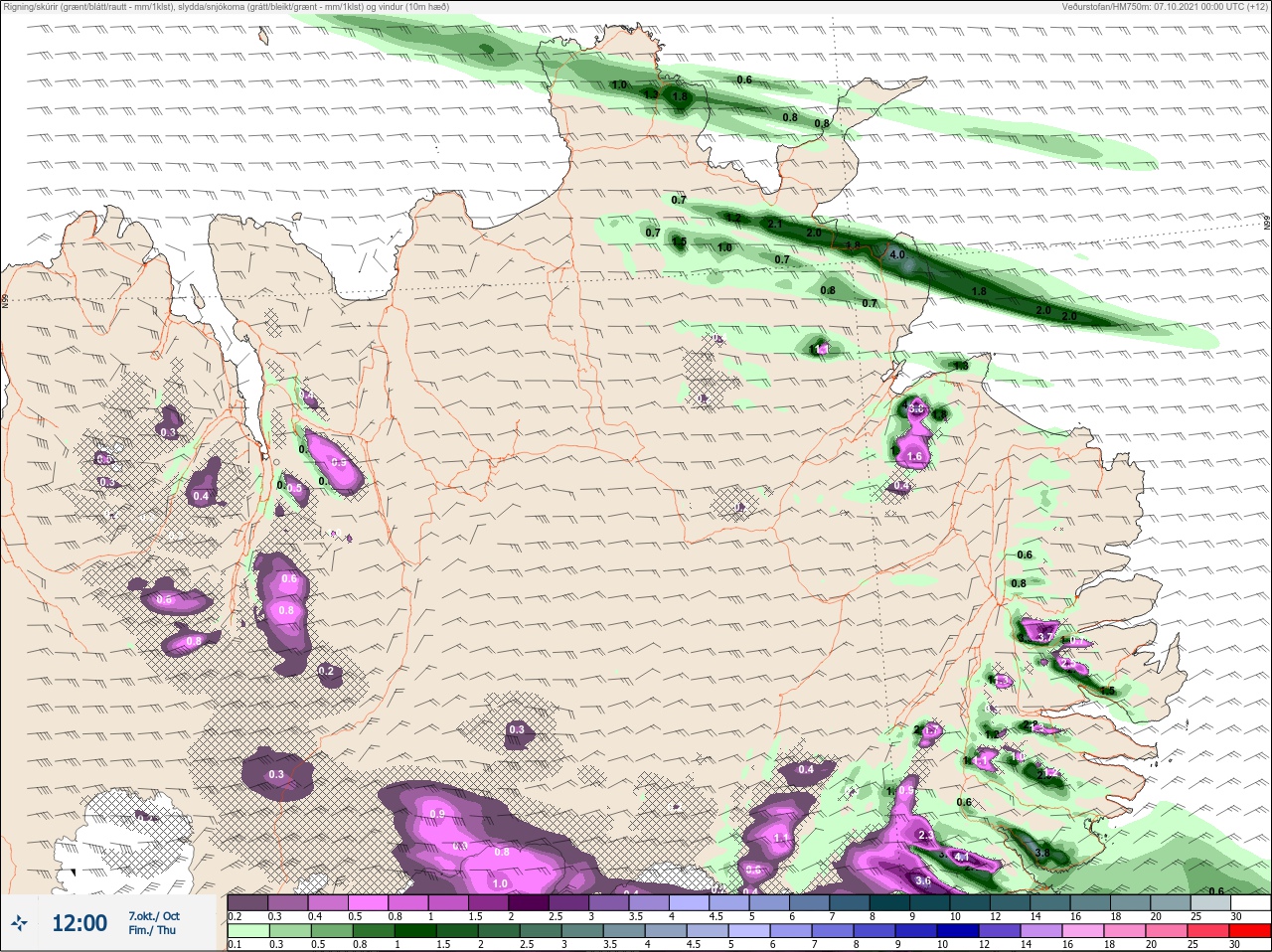Click the '0.2' label in the top legend row
Image resolution: width=1272 pixels, height=952 pixels.
pos(236,916)
